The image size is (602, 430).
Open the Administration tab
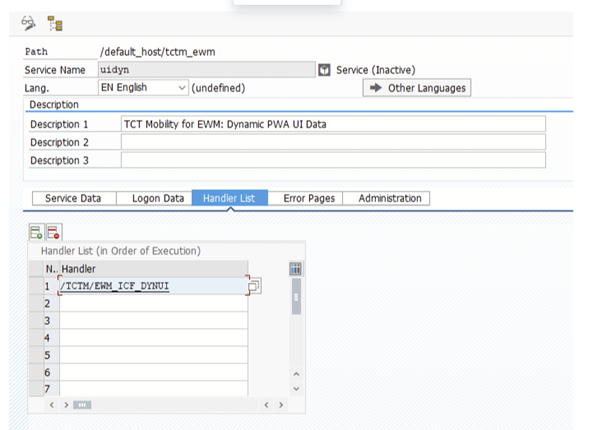coord(389,198)
